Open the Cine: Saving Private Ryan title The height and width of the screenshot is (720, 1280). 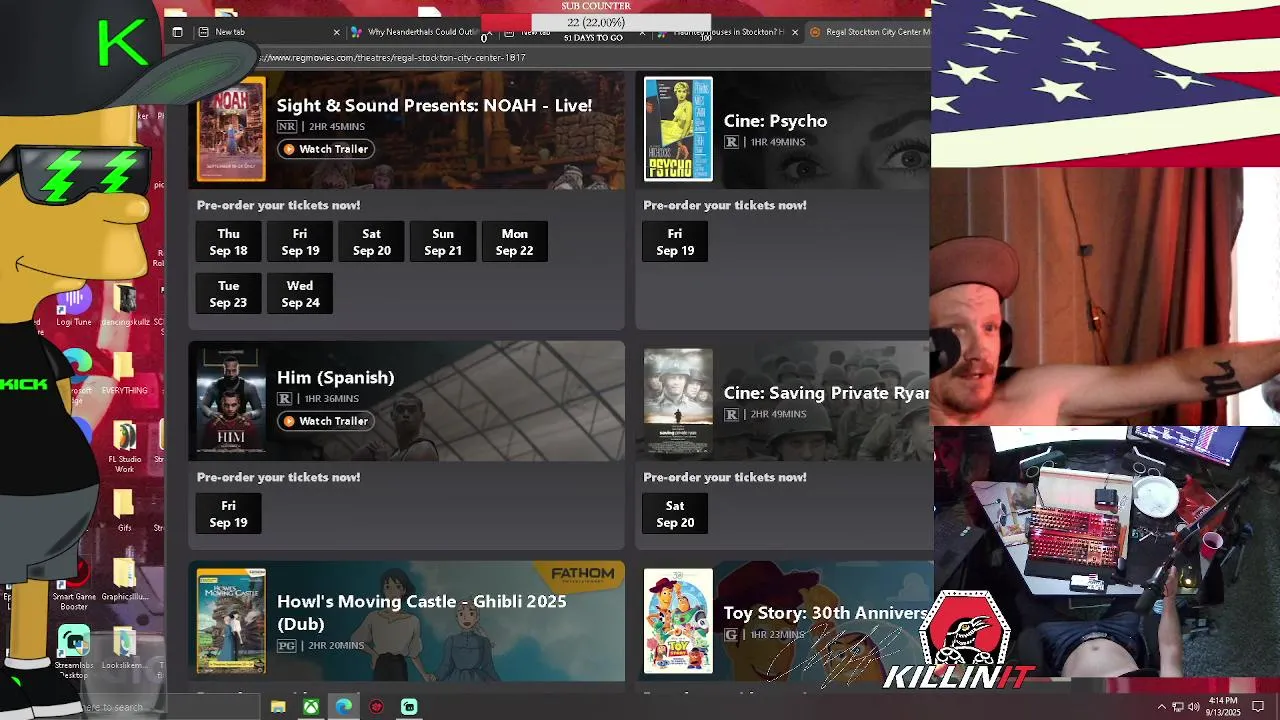827,393
